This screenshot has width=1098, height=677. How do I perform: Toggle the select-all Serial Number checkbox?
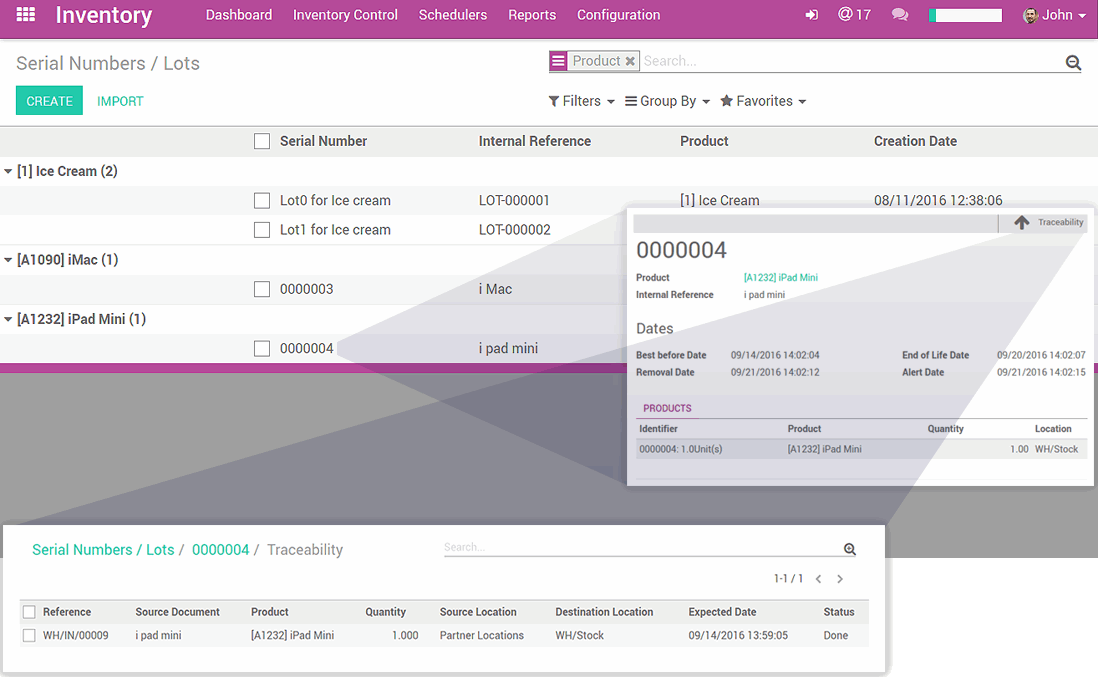coord(262,141)
